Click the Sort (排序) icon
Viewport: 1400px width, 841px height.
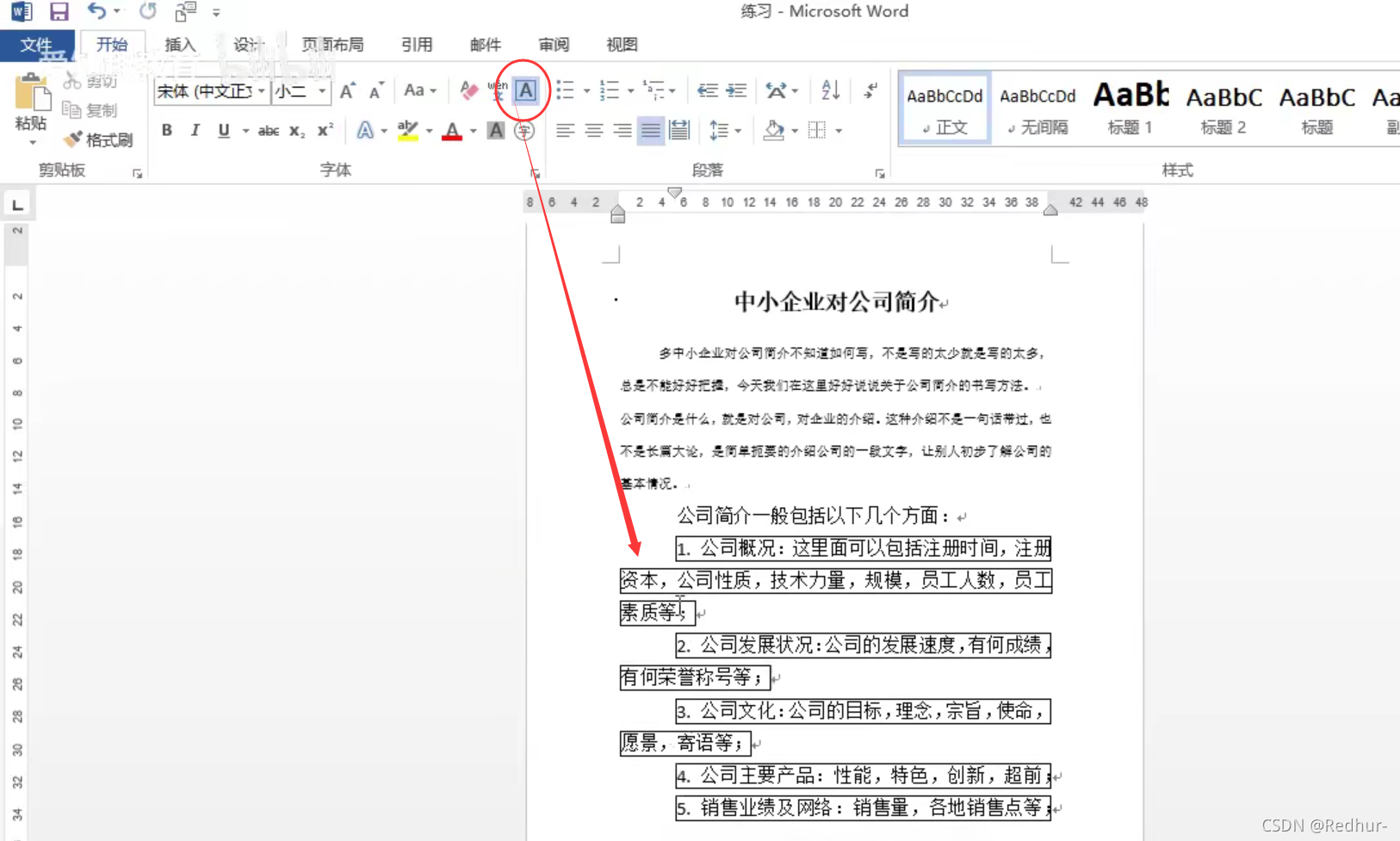(827, 90)
